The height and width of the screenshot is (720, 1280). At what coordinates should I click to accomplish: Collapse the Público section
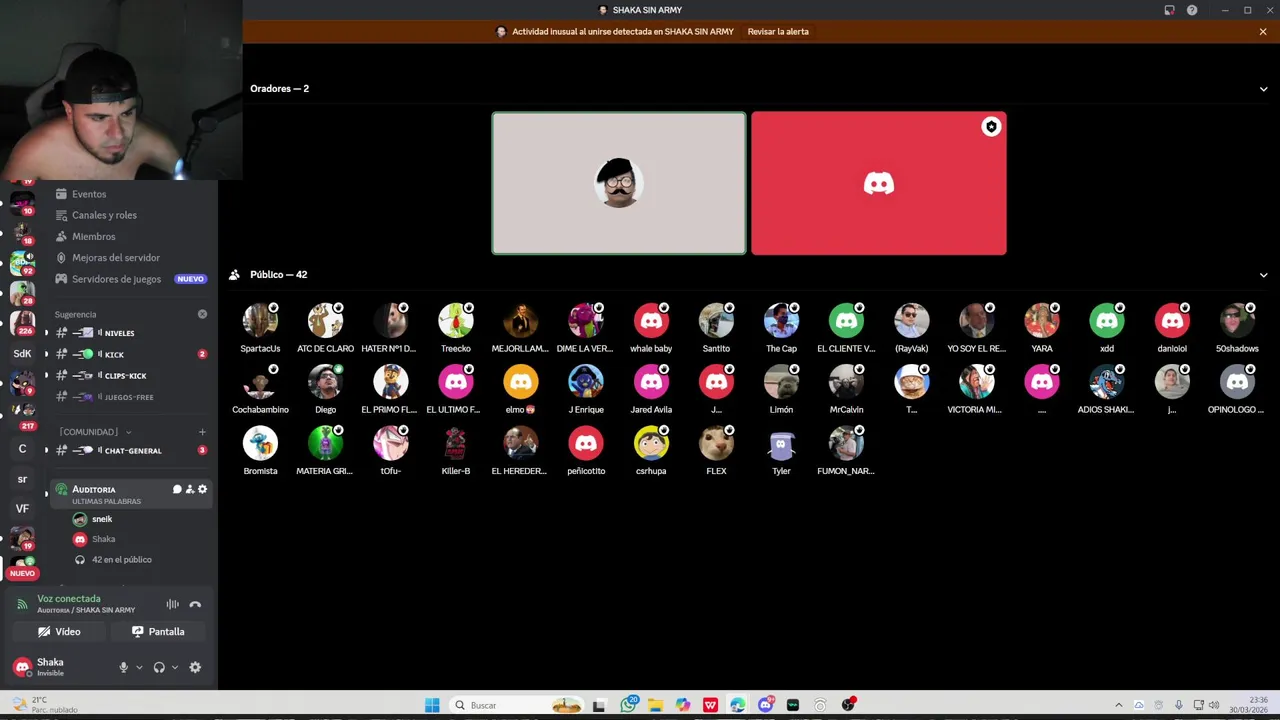pos(1263,275)
